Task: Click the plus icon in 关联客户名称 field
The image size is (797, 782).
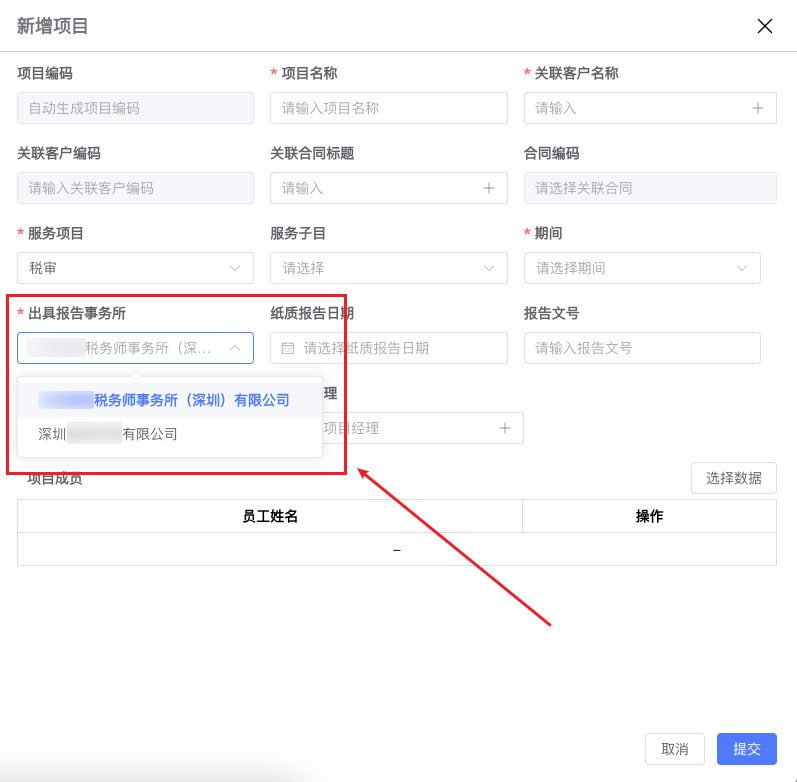Action: tap(757, 108)
